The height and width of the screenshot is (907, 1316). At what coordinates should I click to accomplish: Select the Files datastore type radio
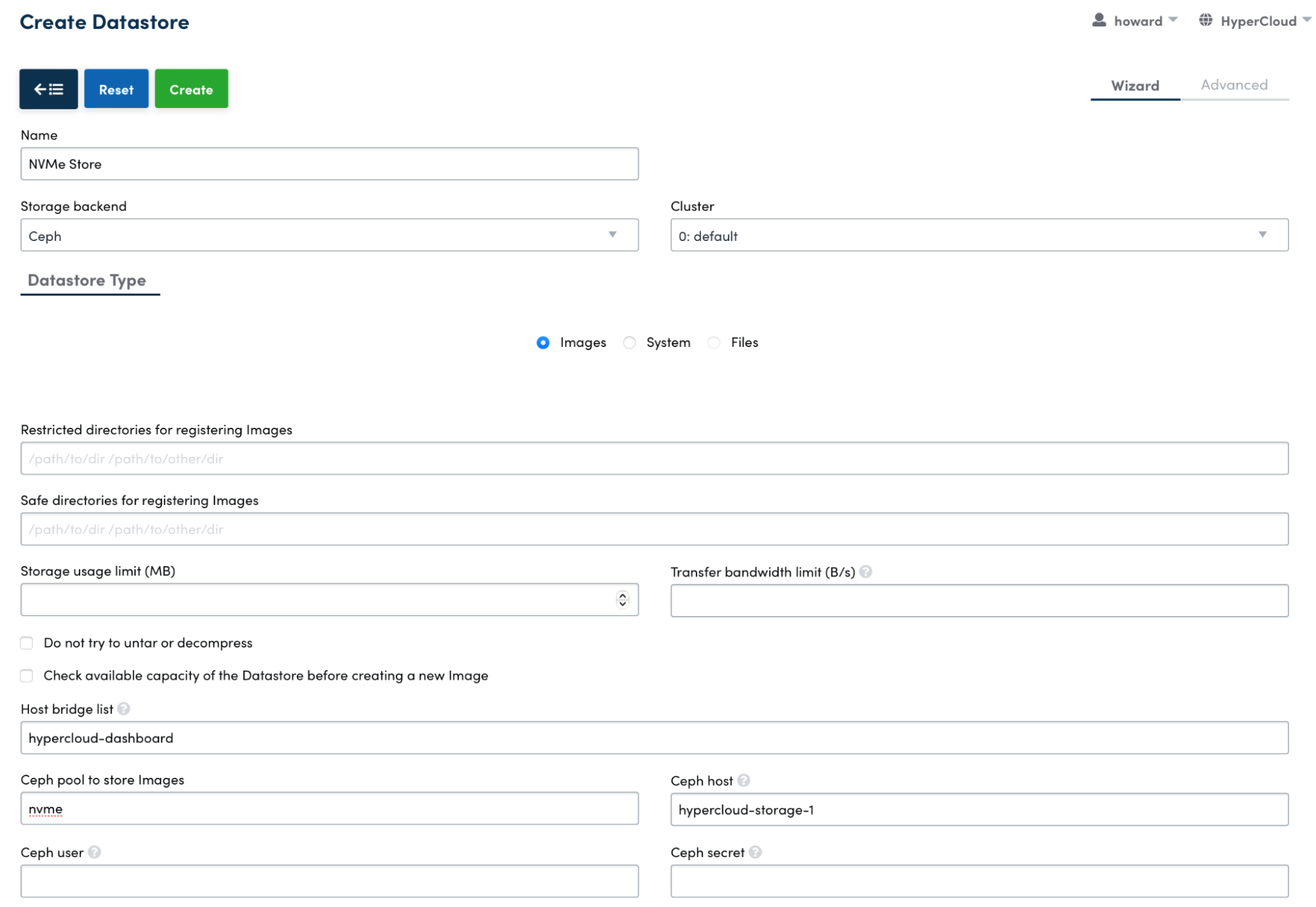714,342
